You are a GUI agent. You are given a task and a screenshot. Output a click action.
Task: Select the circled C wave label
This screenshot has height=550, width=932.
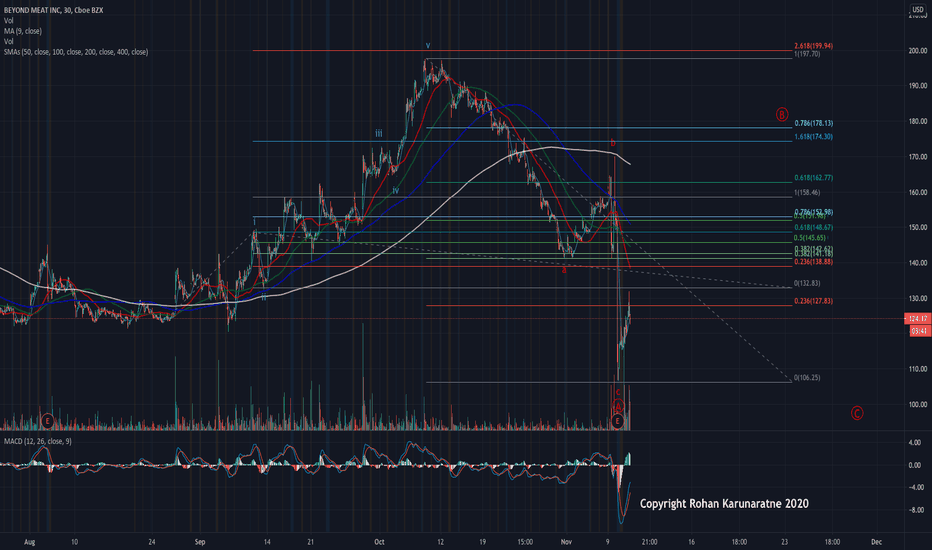pyautogui.click(x=857, y=413)
